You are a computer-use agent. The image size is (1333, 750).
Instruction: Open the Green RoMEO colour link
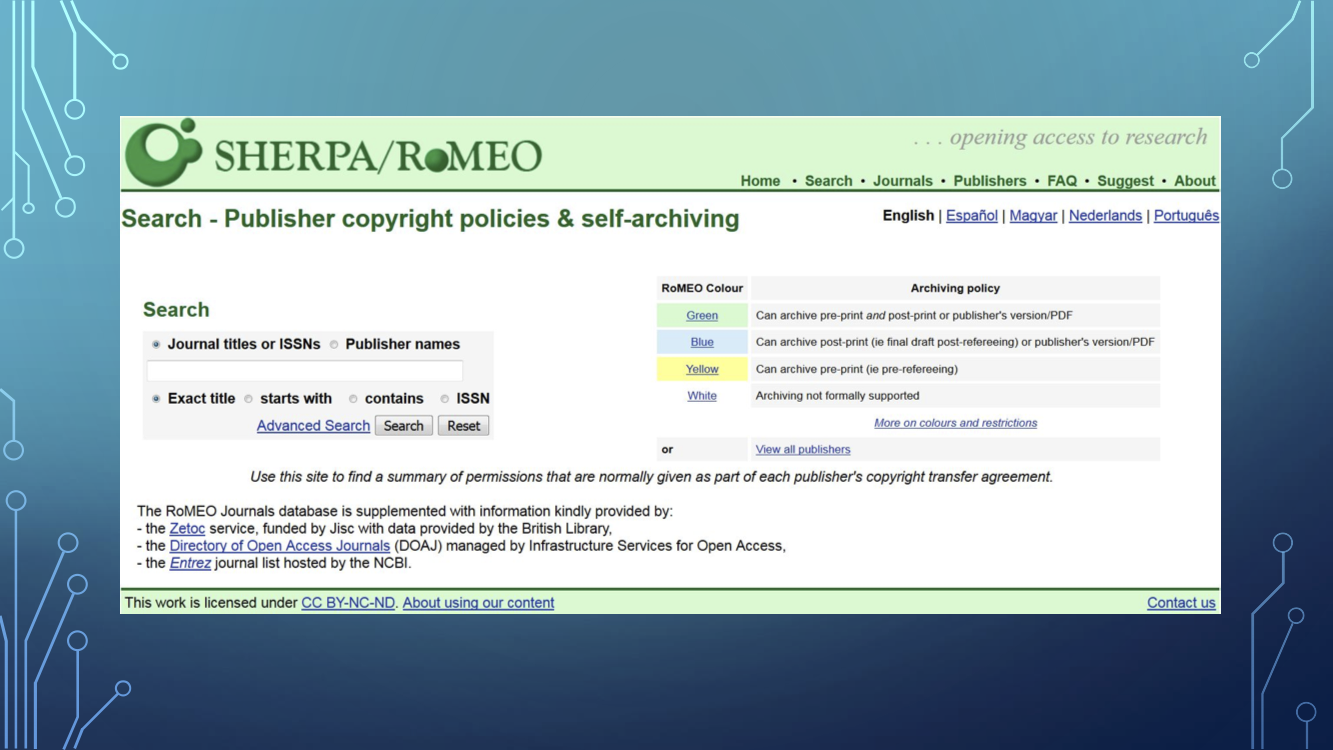(x=702, y=316)
